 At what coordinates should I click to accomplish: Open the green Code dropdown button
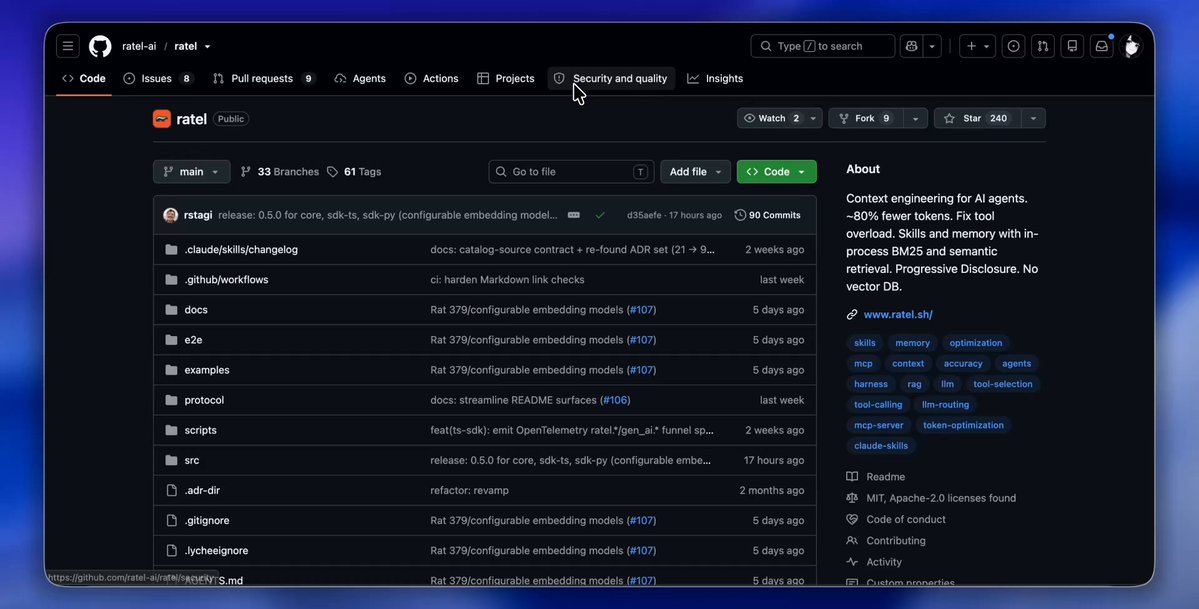coord(776,171)
